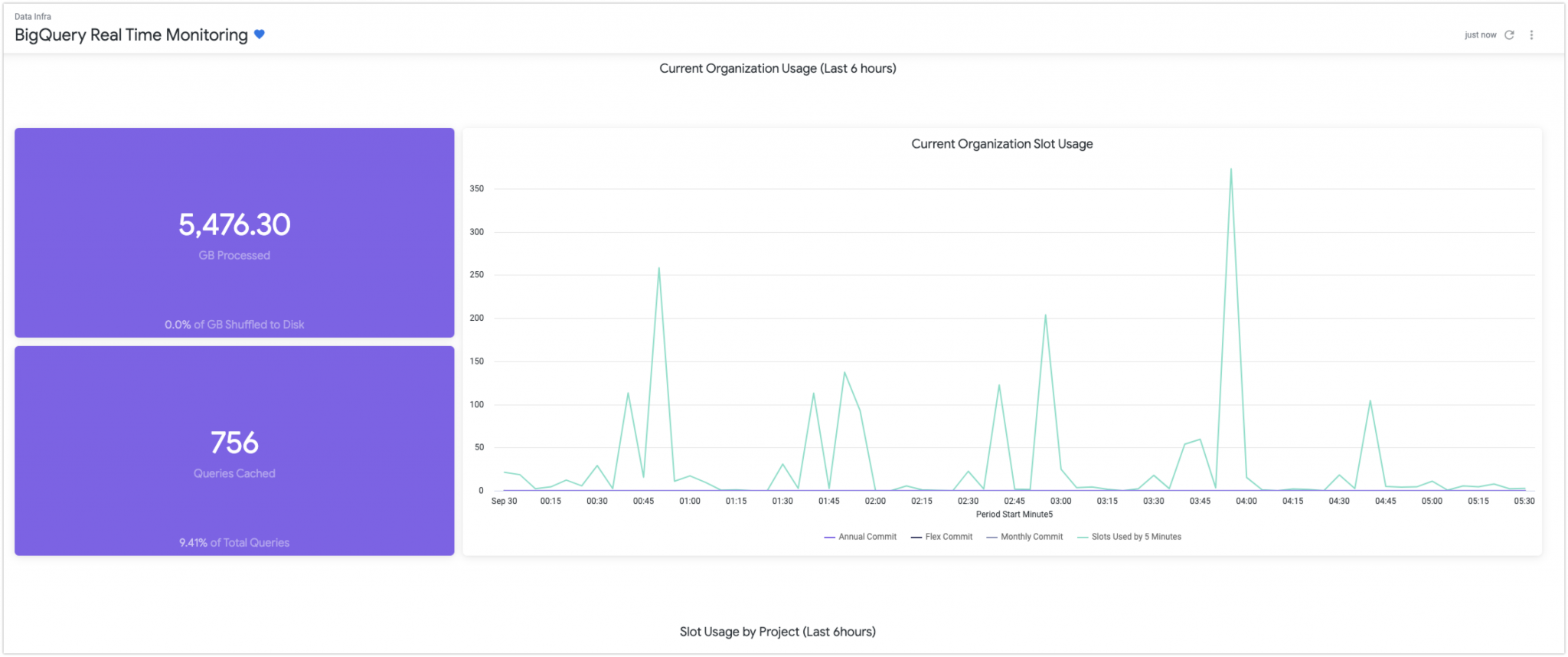Click the chart peak near 02:55
The image size is (1568, 657).
pos(1045,315)
